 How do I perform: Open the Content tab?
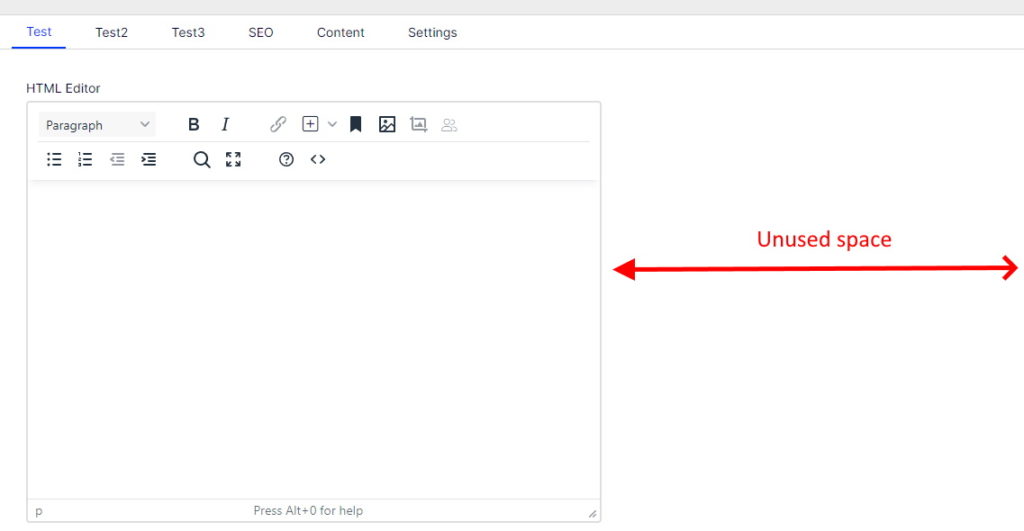(340, 33)
